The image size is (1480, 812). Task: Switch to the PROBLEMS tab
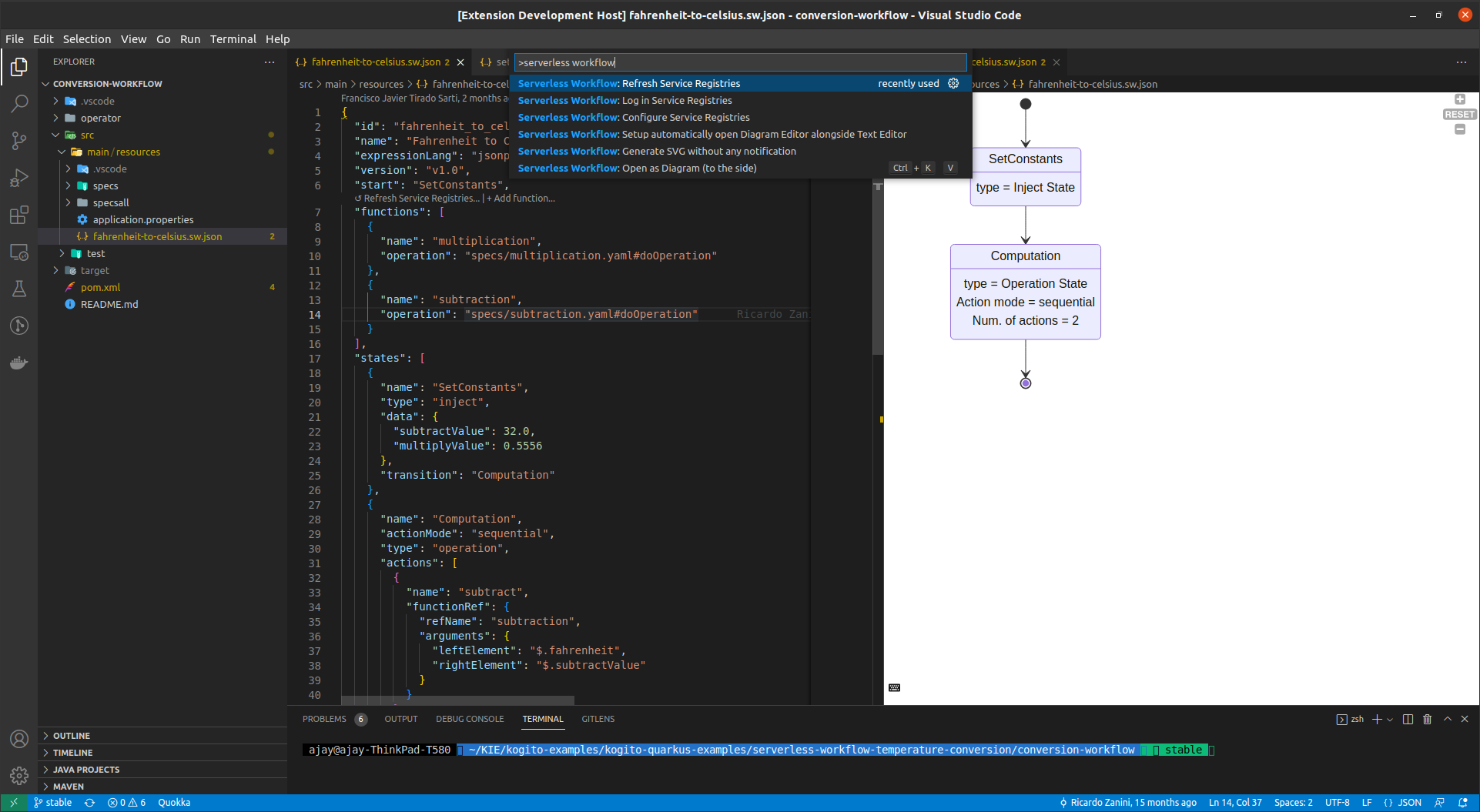tap(324, 719)
